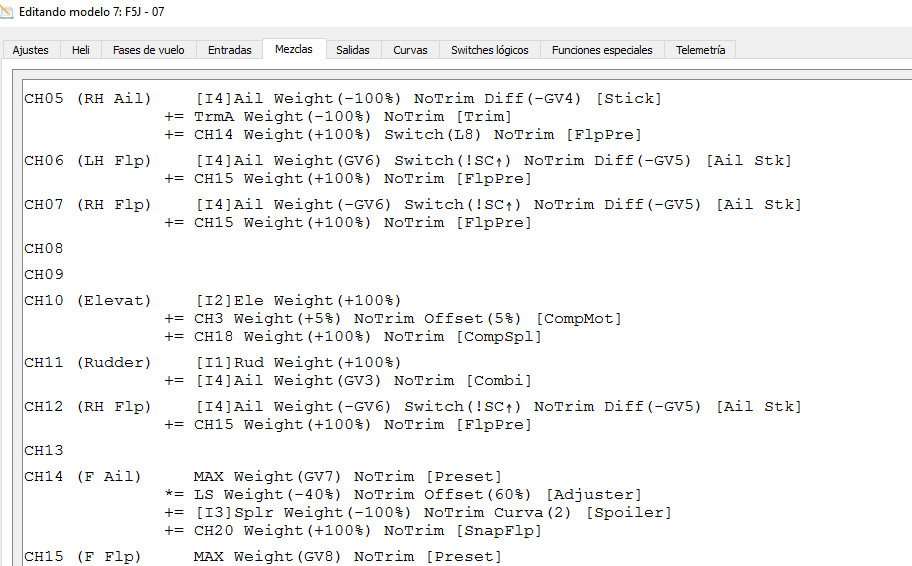Switch to Funciones especiales tab
The width and height of the screenshot is (912, 566).
pos(602,50)
